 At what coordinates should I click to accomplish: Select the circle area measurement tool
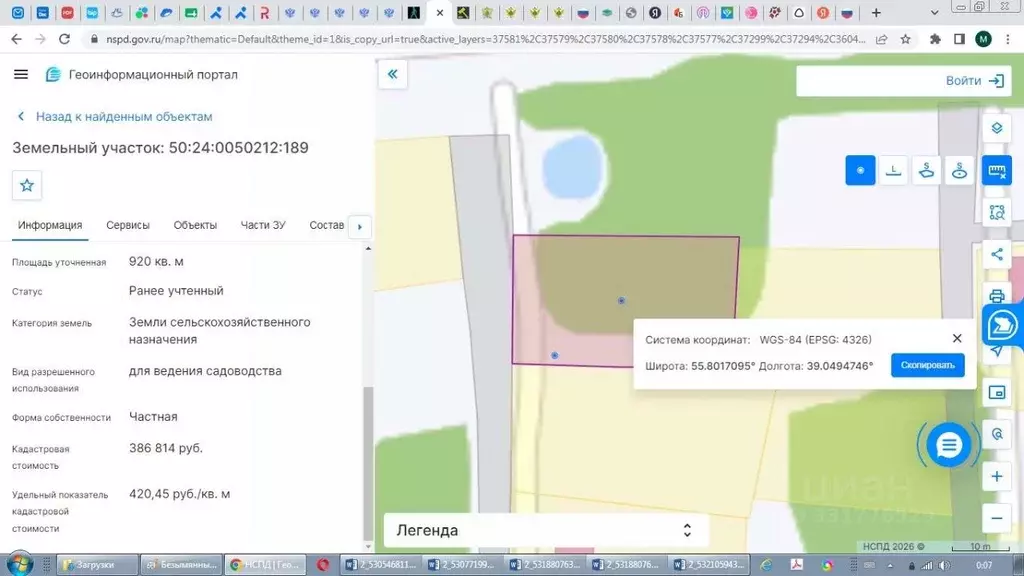pyautogui.click(x=959, y=170)
